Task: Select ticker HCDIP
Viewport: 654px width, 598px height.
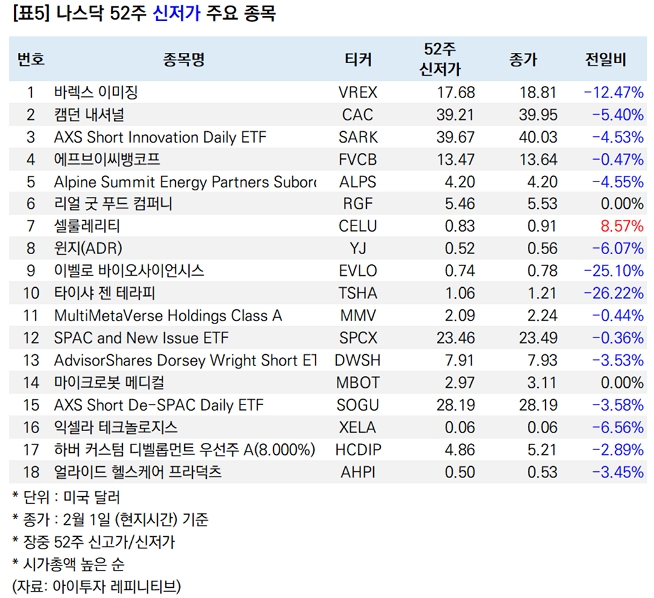Action: click(x=358, y=450)
